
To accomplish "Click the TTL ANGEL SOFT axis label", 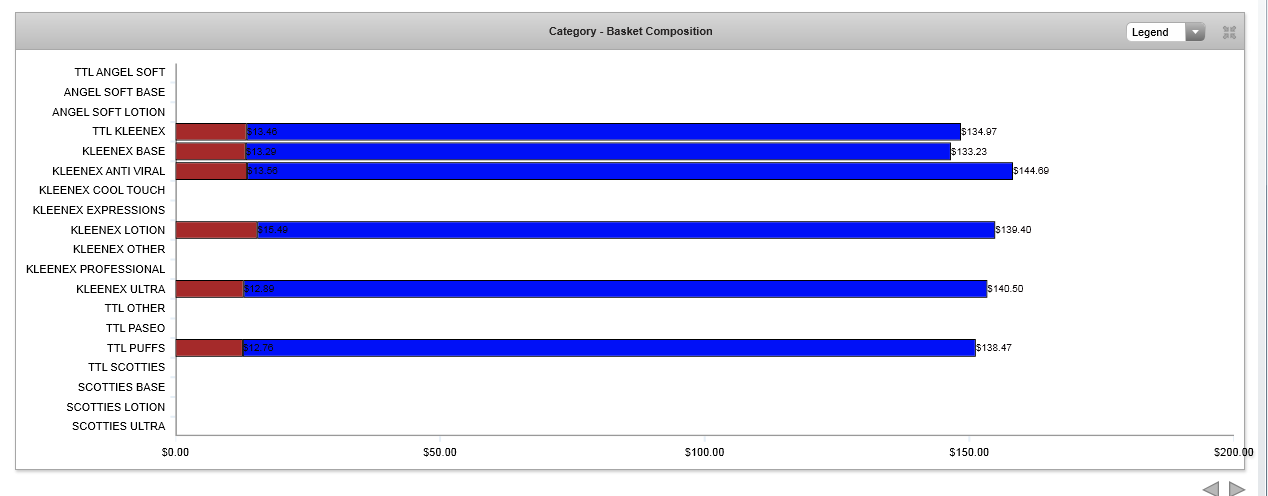I will click(119, 73).
